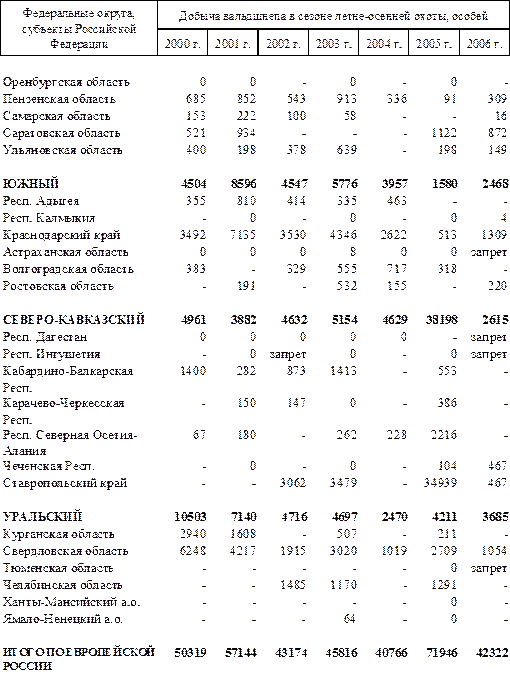The width and height of the screenshot is (510, 679).
Task: Select 'Ханты-Мансийский а.о.' row label
Action: 71,602
